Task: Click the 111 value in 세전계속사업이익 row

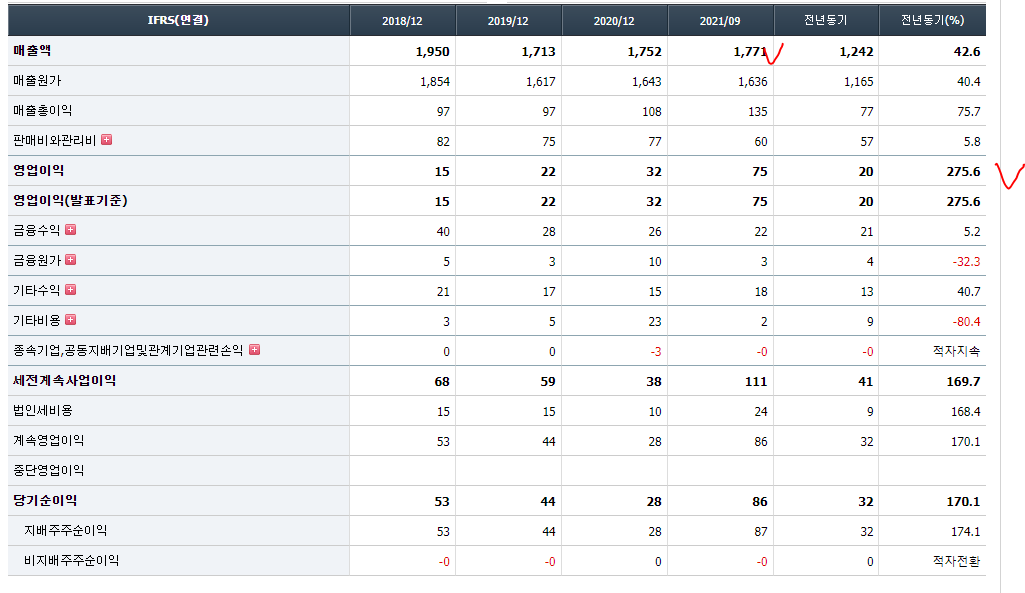Action: point(756,382)
